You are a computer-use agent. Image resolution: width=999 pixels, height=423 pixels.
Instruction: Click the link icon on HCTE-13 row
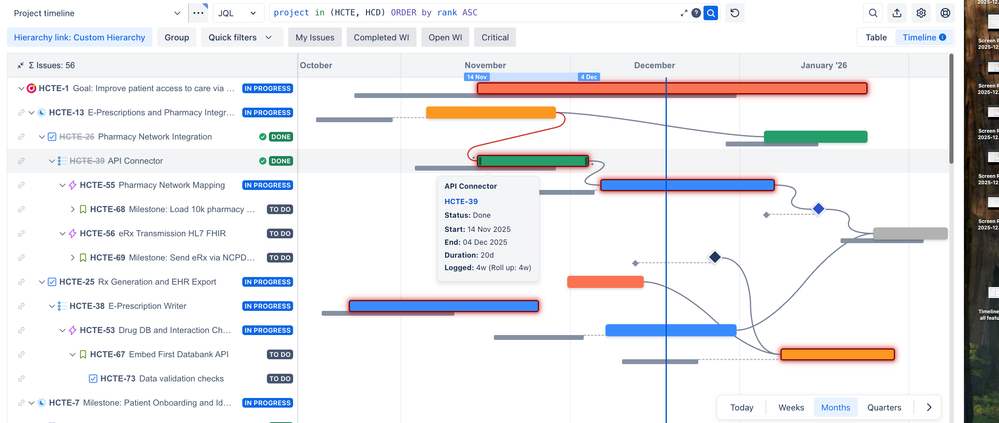click(x=21, y=113)
